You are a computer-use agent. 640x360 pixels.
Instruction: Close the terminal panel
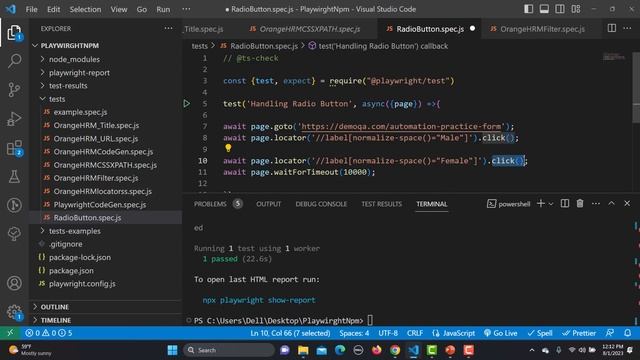coord(627,203)
